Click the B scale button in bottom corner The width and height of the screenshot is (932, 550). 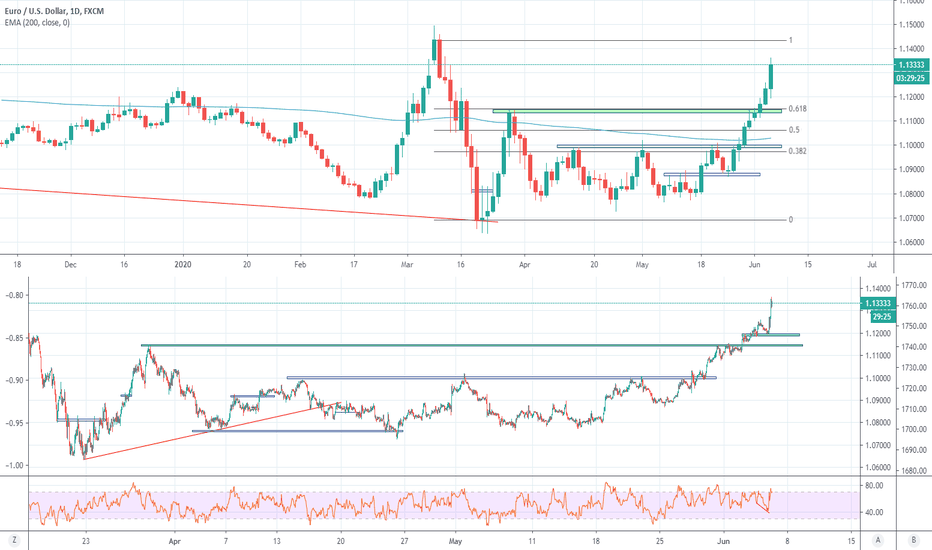[x=914, y=540]
